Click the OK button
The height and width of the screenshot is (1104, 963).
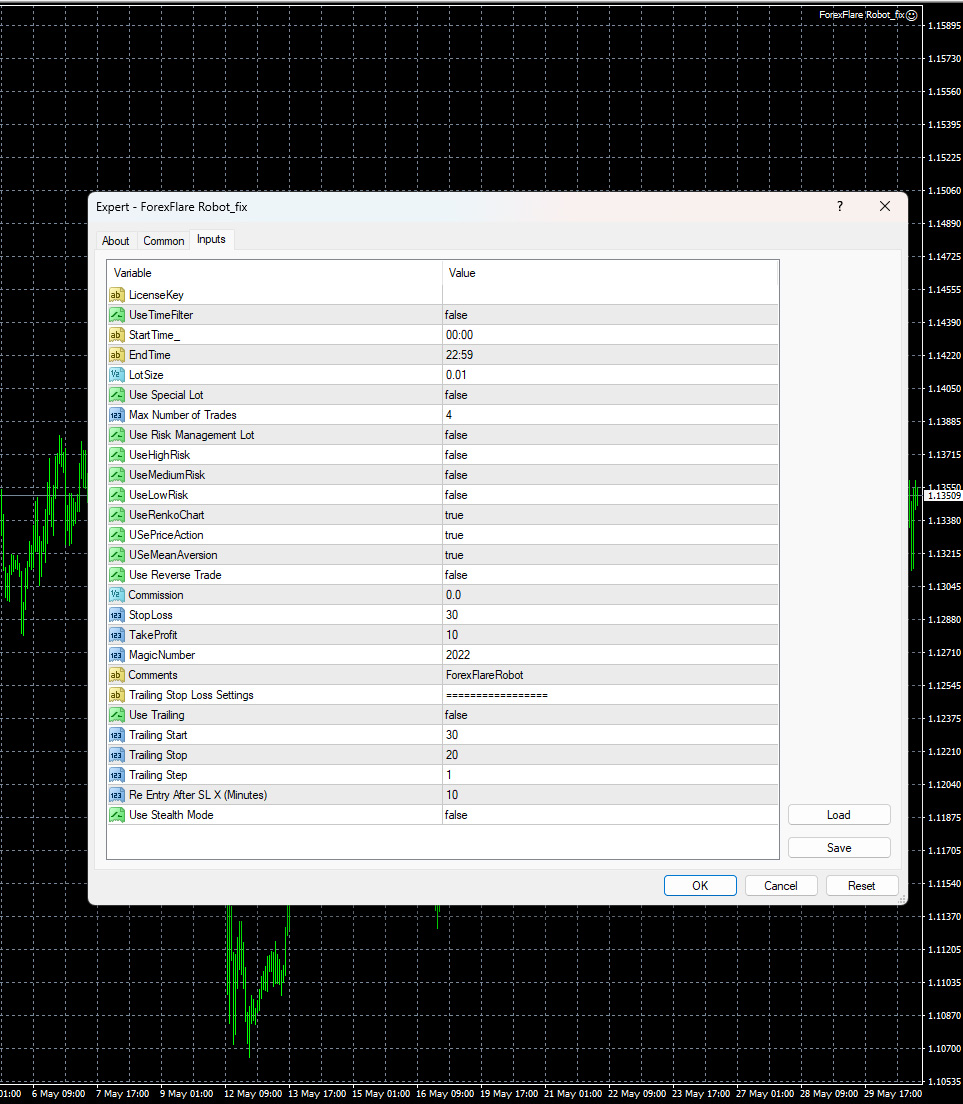tap(700, 886)
